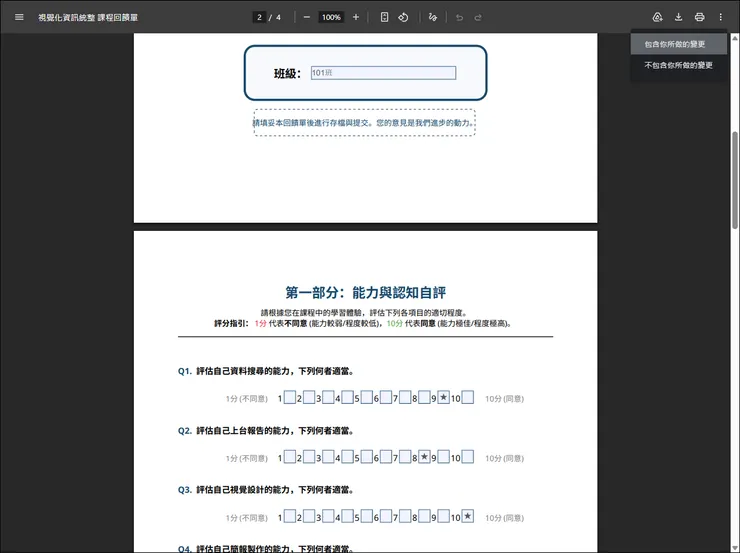Click the redo arrow icon

click(x=478, y=17)
